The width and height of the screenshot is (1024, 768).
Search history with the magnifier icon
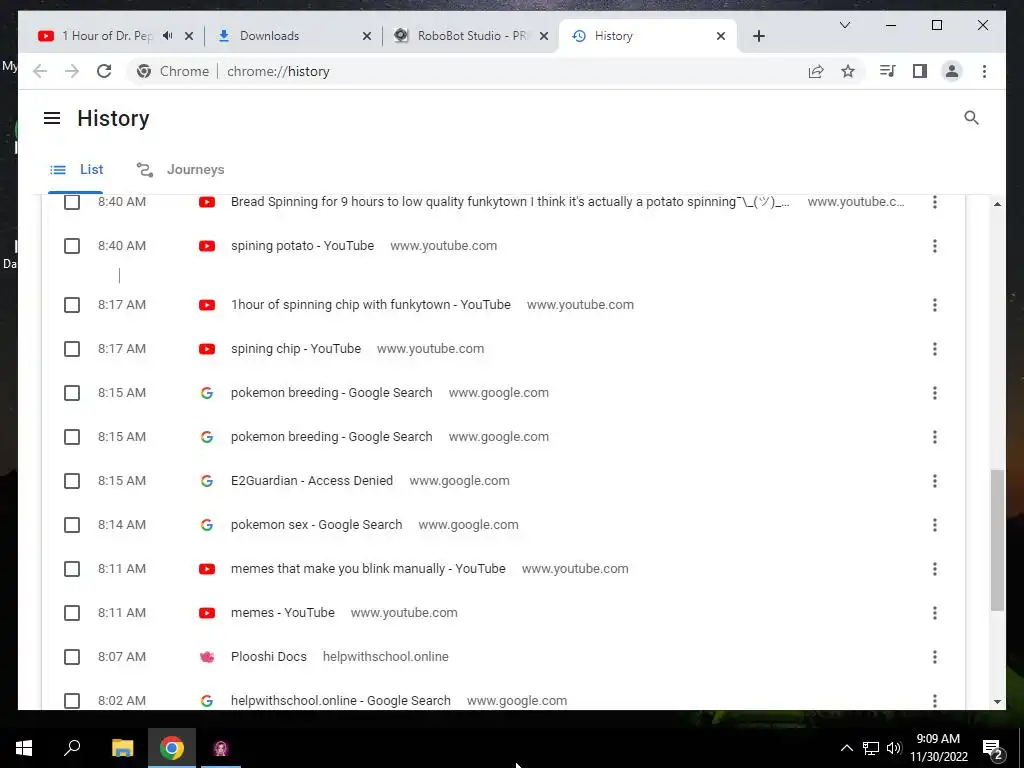(x=971, y=118)
